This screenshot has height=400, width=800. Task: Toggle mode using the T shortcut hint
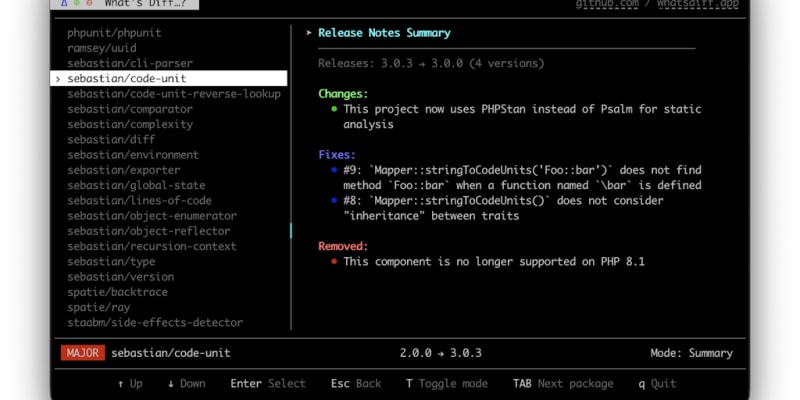(446, 383)
